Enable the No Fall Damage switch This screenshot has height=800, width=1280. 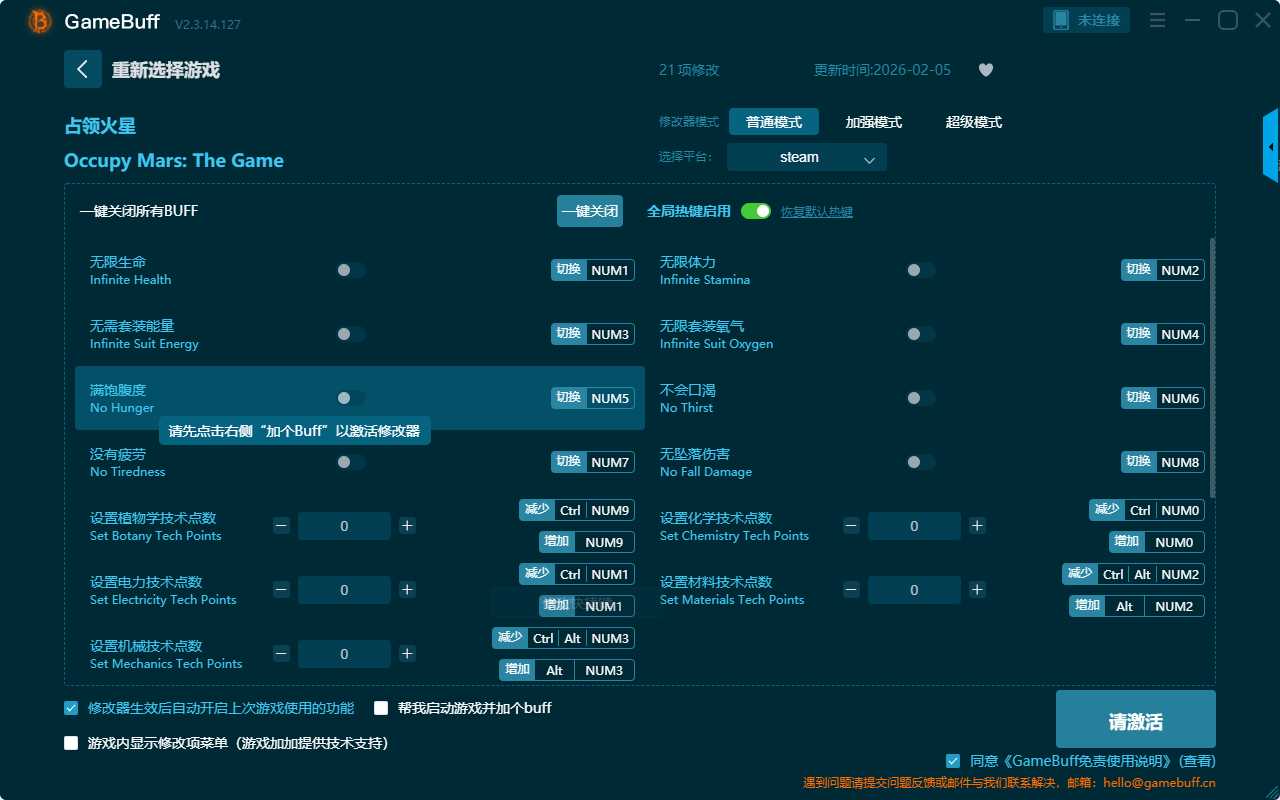921,462
